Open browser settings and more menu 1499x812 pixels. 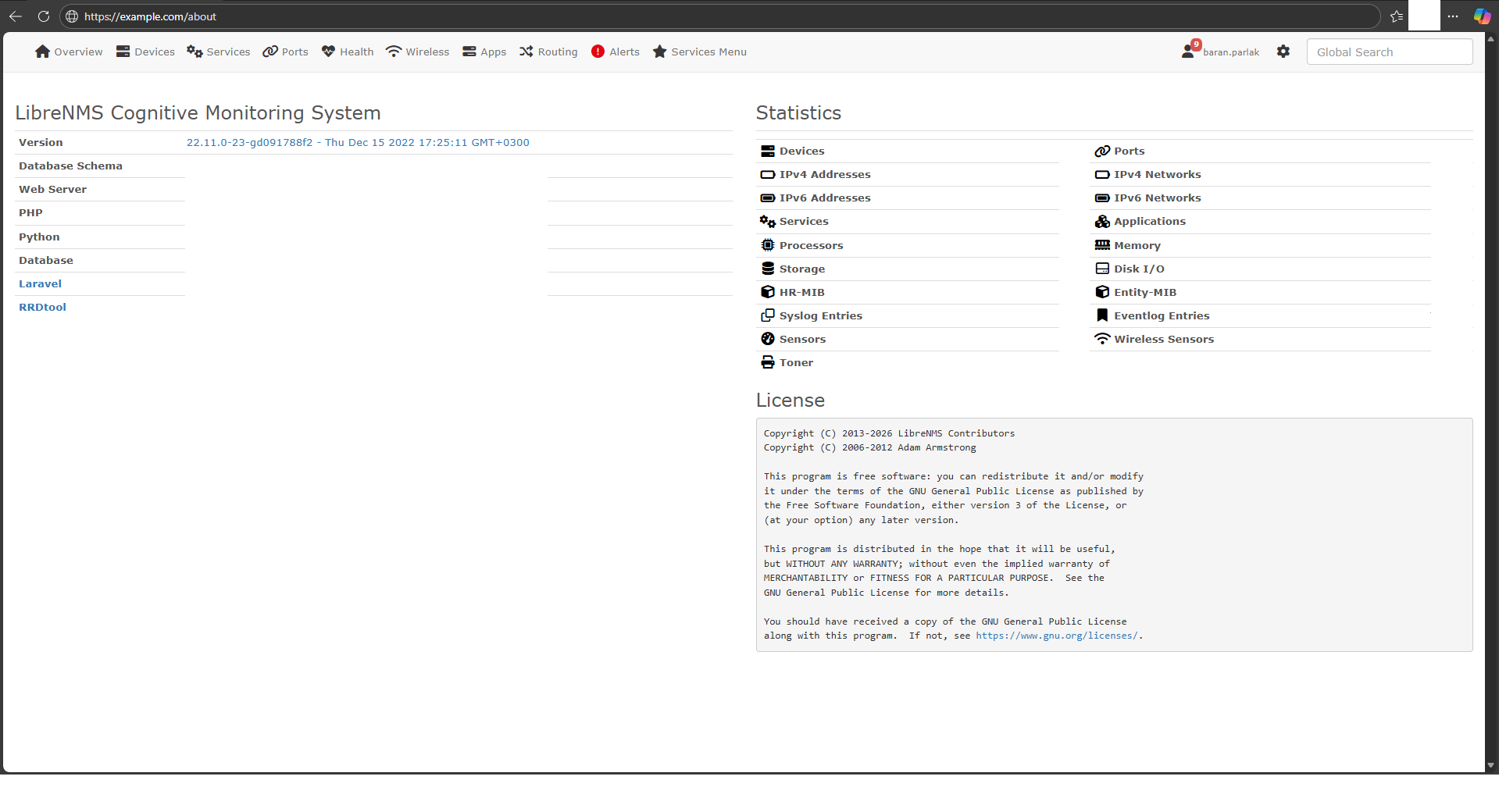coord(1453,16)
